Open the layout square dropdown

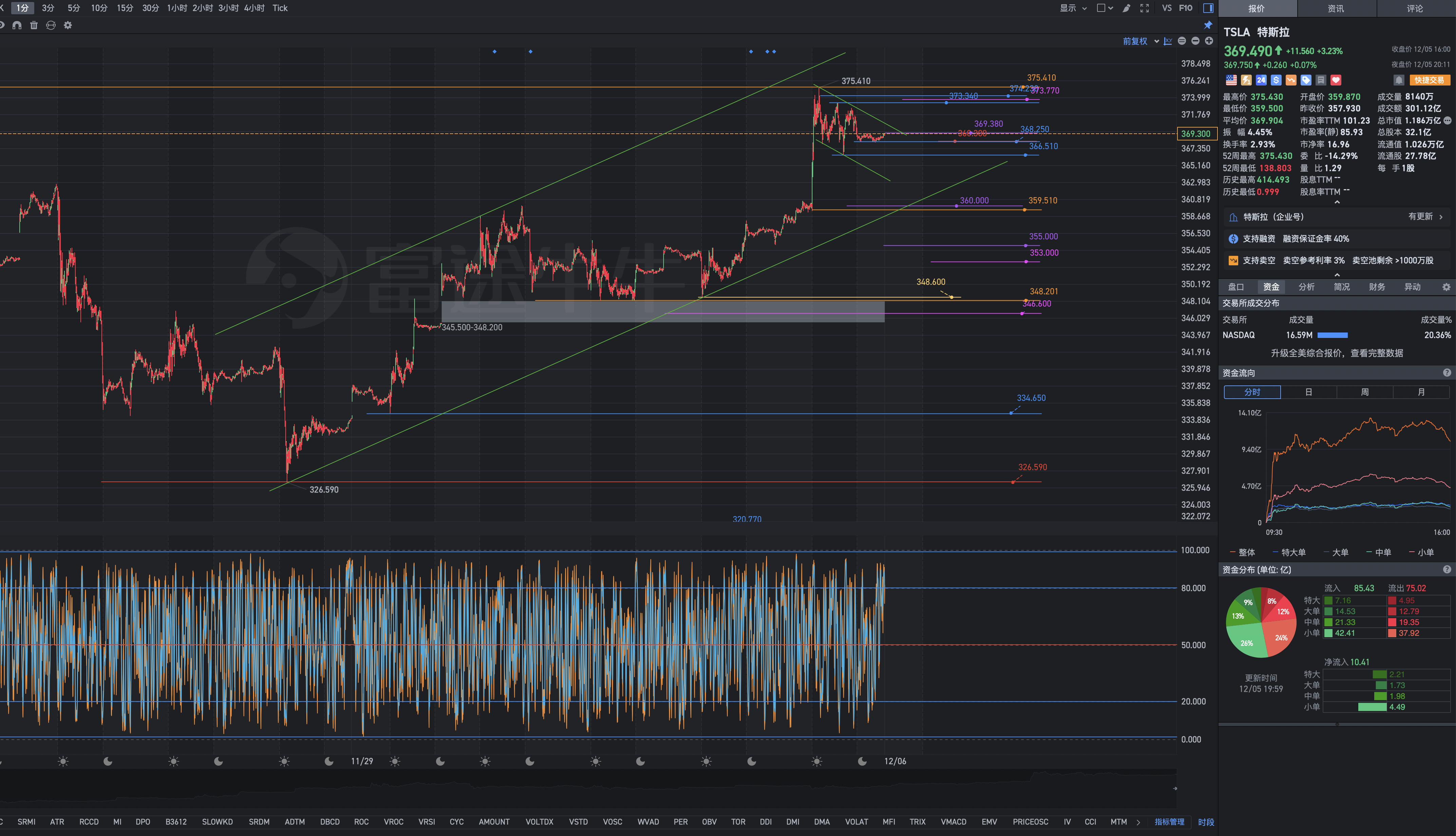(x=1105, y=8)
